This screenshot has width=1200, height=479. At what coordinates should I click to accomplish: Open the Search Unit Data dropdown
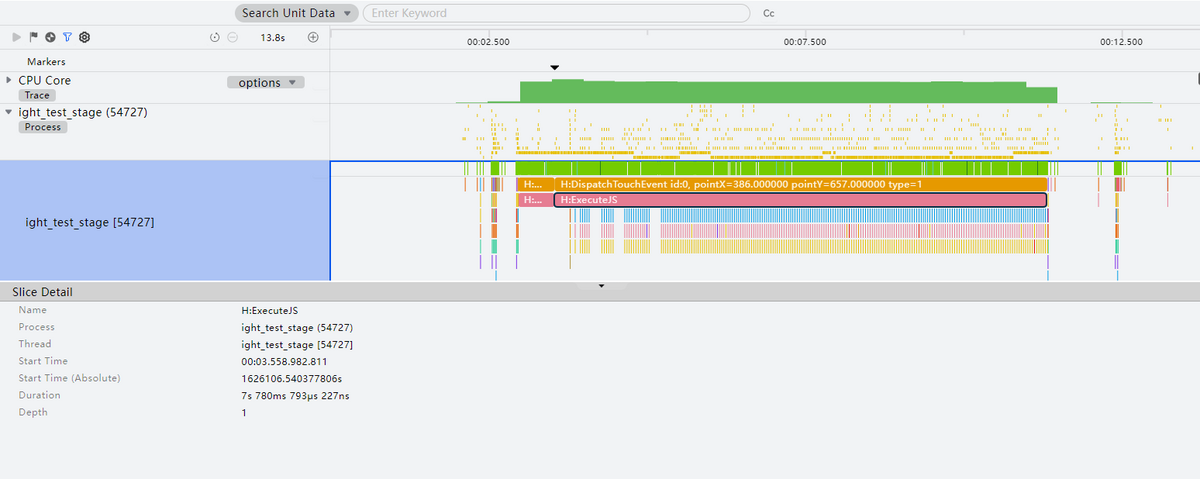tap(297, 13)
